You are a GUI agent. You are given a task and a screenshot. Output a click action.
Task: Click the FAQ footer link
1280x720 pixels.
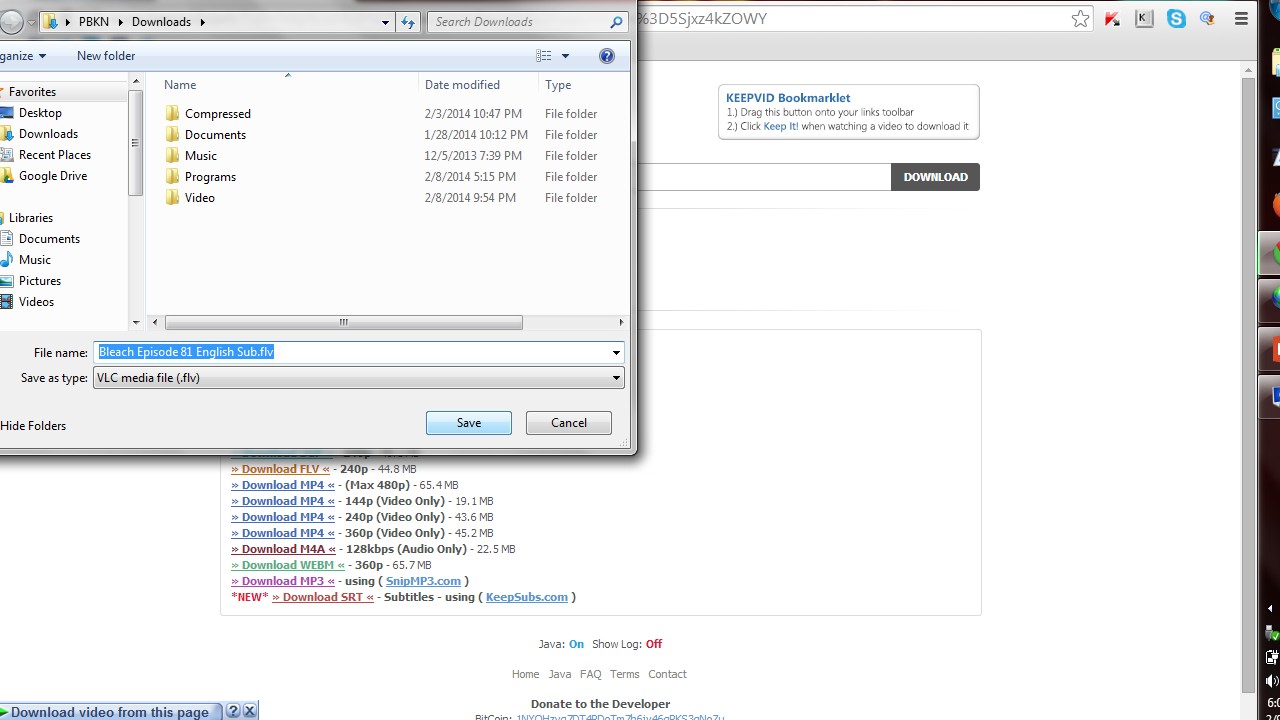point(590,674)
